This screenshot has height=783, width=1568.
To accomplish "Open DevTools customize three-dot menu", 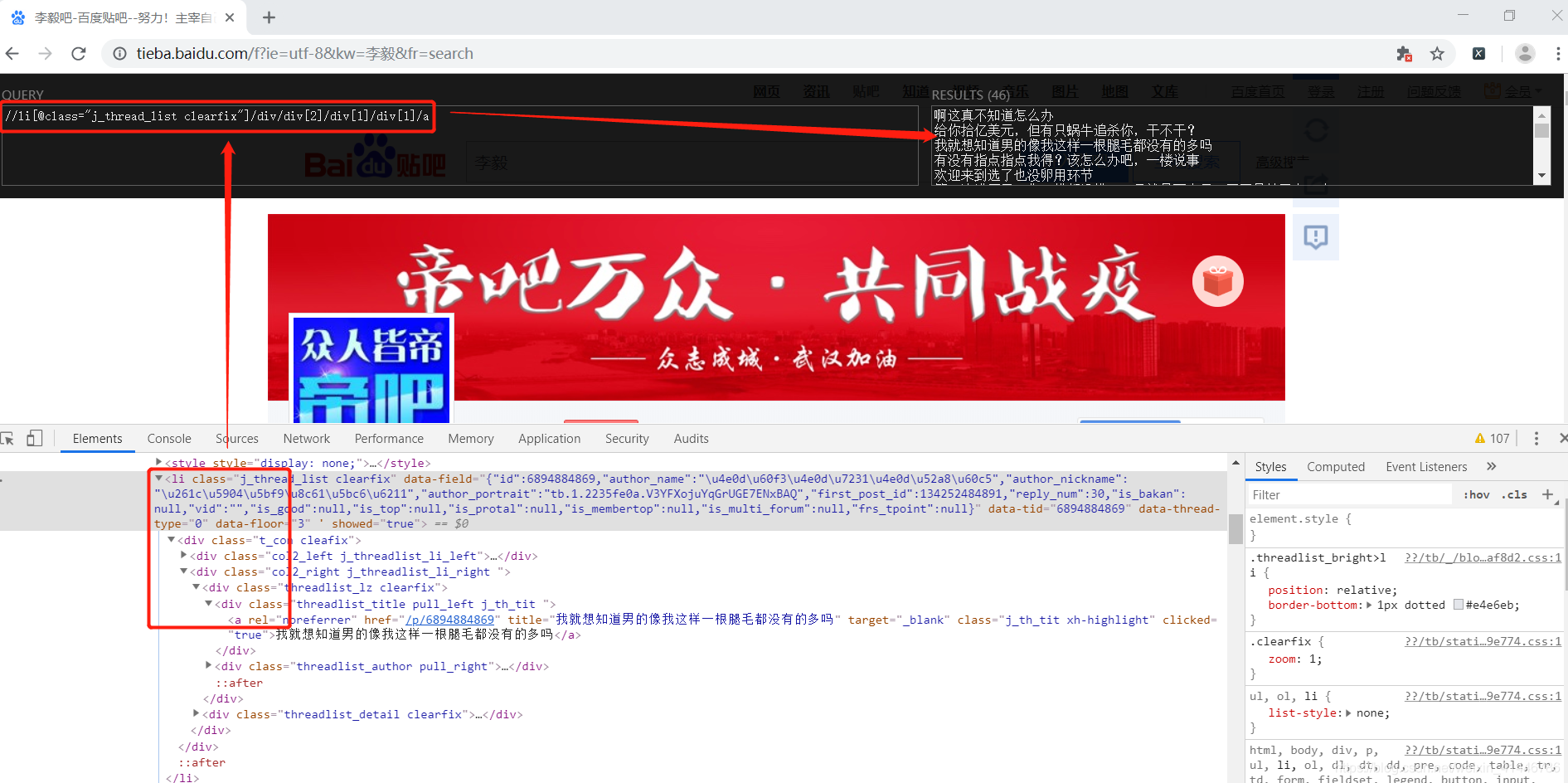I will (1536, 439).
